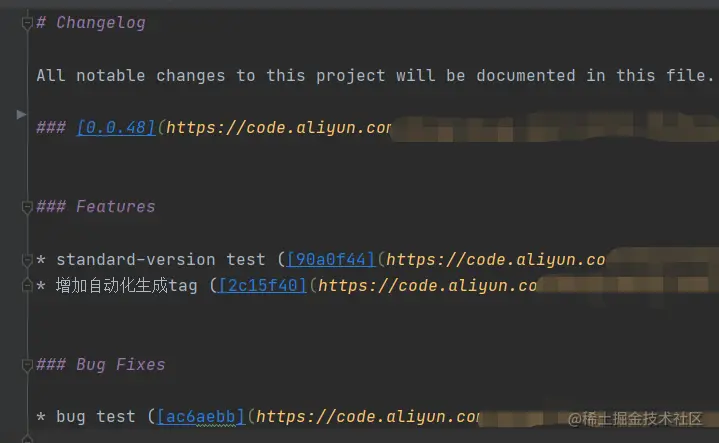
Task: Click the aliyun URL on the 增加自动化生成tag line
Action: pyautogui.click(x=427, y=286)
